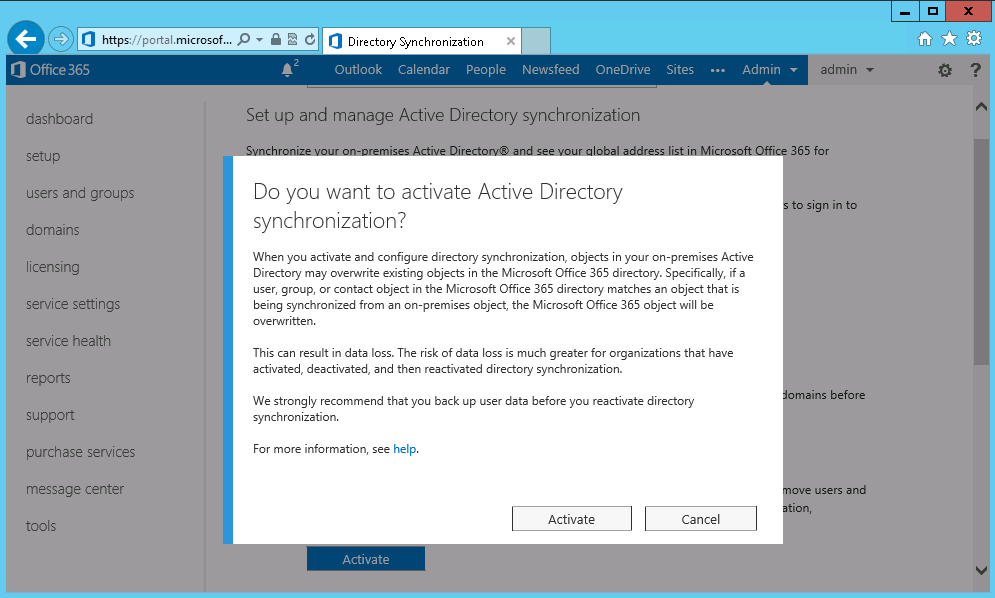Go back with the browser back arrow
The height and width of the screenshot is (598, 995).
tap(25, 39)
